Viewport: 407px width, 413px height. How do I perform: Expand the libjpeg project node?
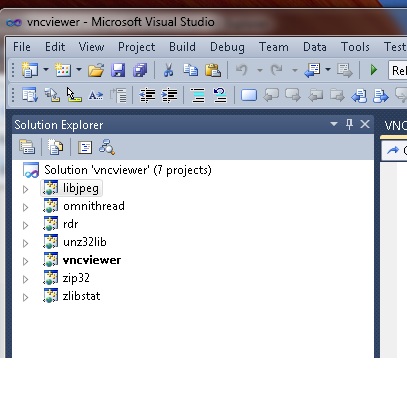(26, 189)
